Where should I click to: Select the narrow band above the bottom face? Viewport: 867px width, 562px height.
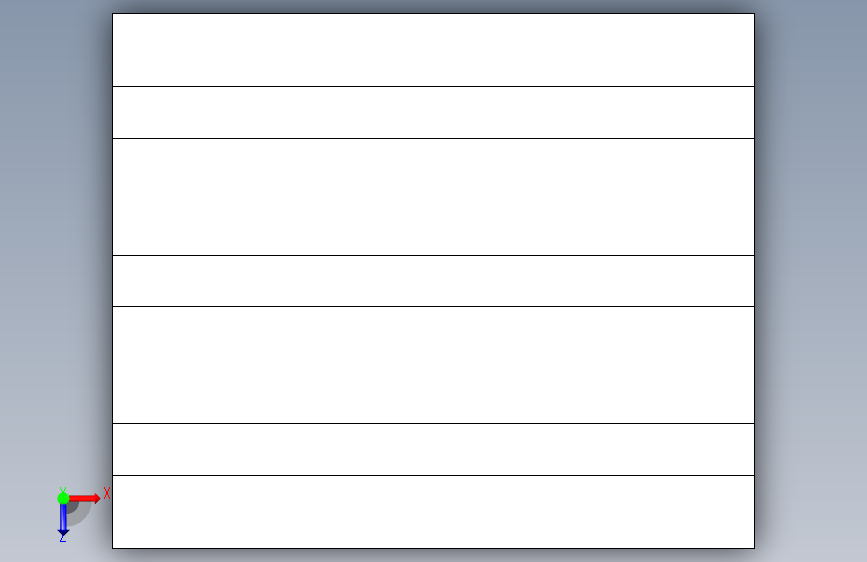tap(433, 449)
